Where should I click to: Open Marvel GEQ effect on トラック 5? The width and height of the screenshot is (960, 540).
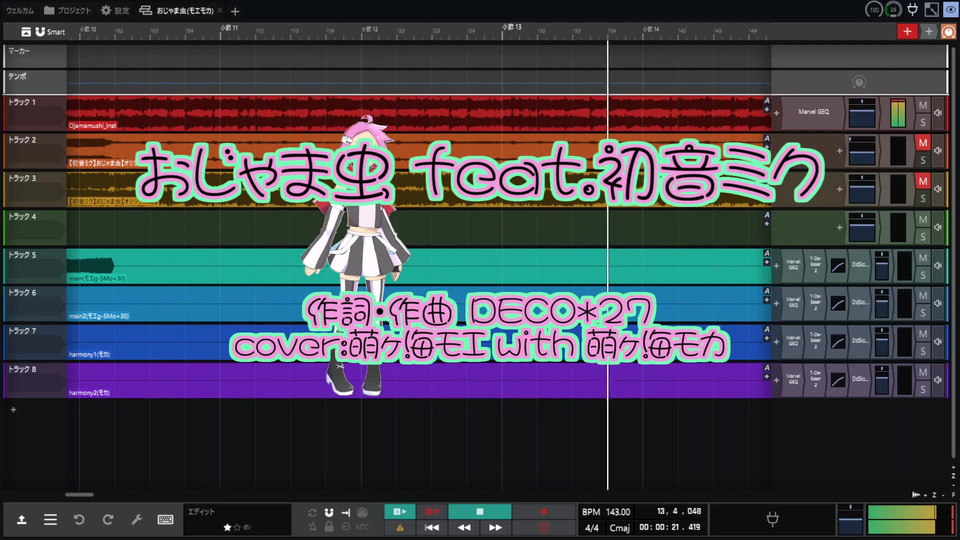click(793, 266)
